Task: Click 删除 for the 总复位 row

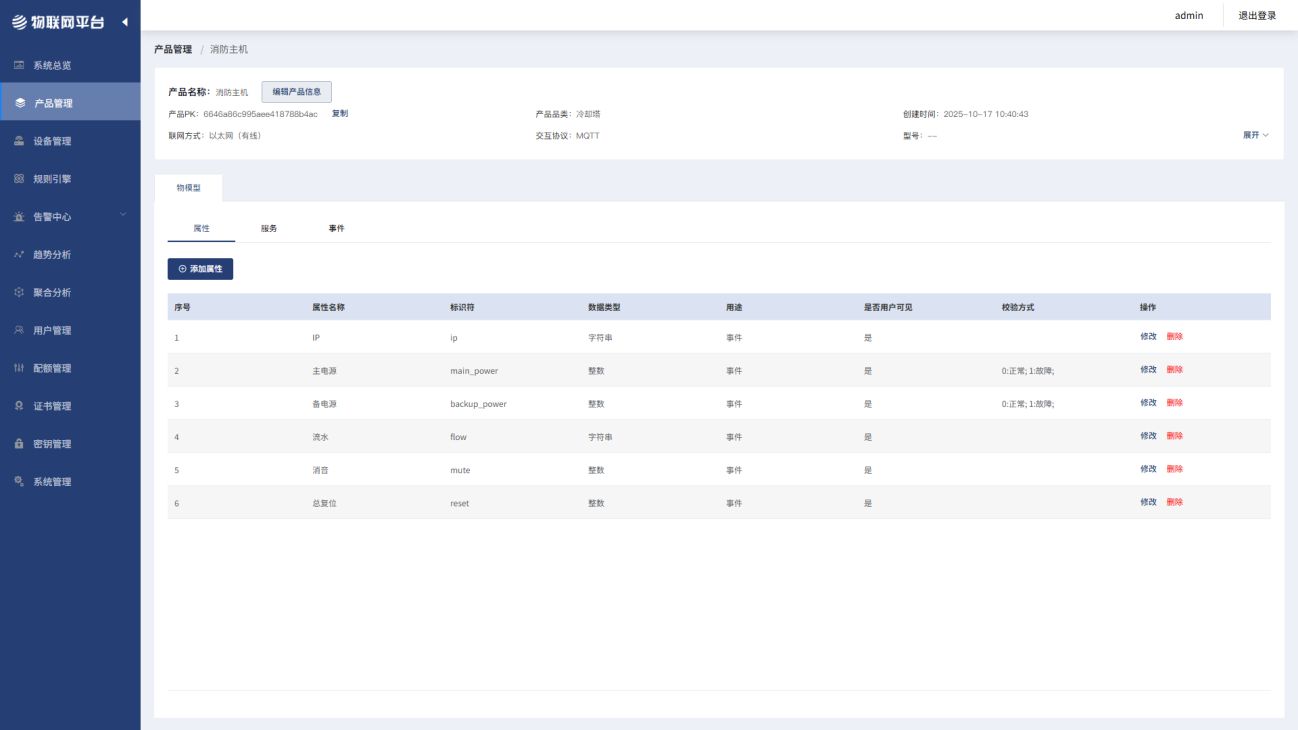Action: pyautogui.click(x=1174, y=502)
